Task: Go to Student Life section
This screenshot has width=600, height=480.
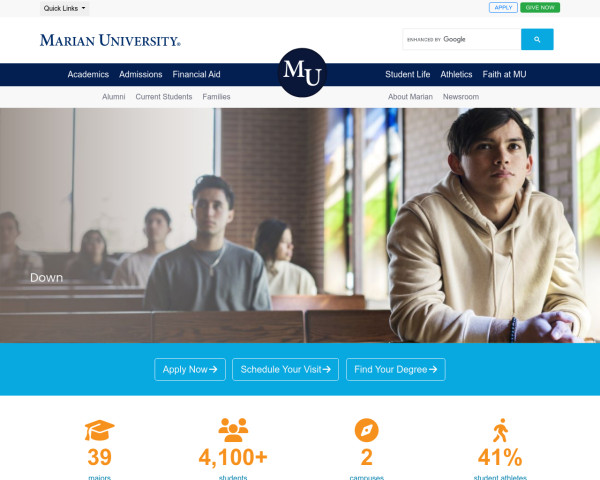Action: [408, 74]
